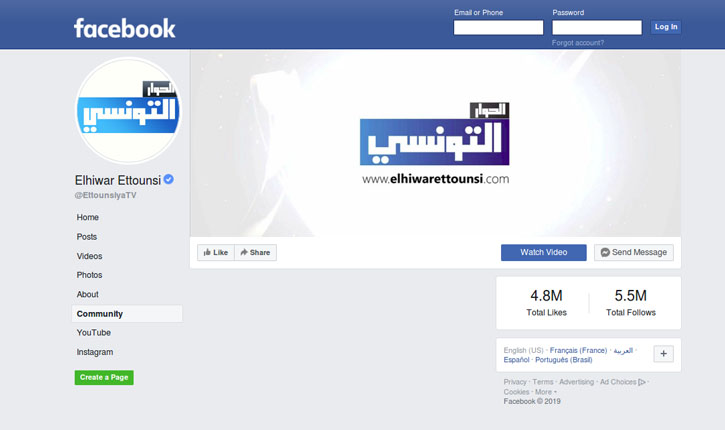Image resolution: width=725 pixels, height=430 pixels.
Task: Click the thumbs-up Like button
Action: [216, 252]
